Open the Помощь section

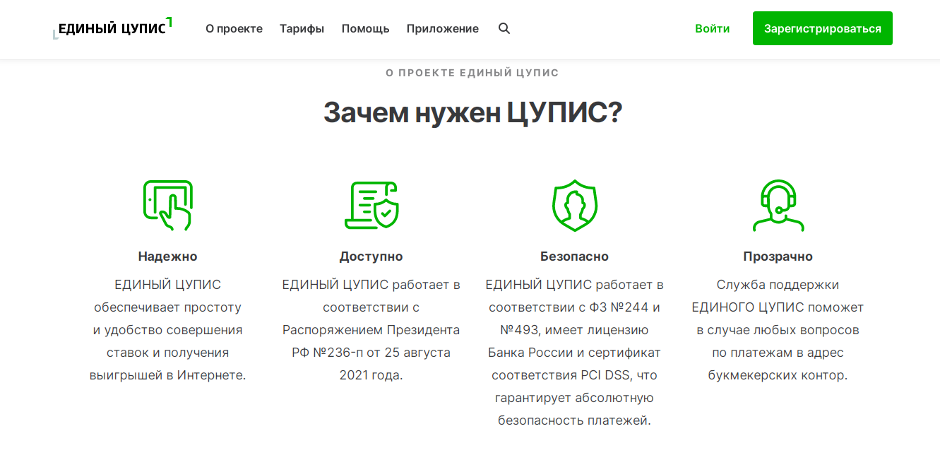click(x=365, y=29)
